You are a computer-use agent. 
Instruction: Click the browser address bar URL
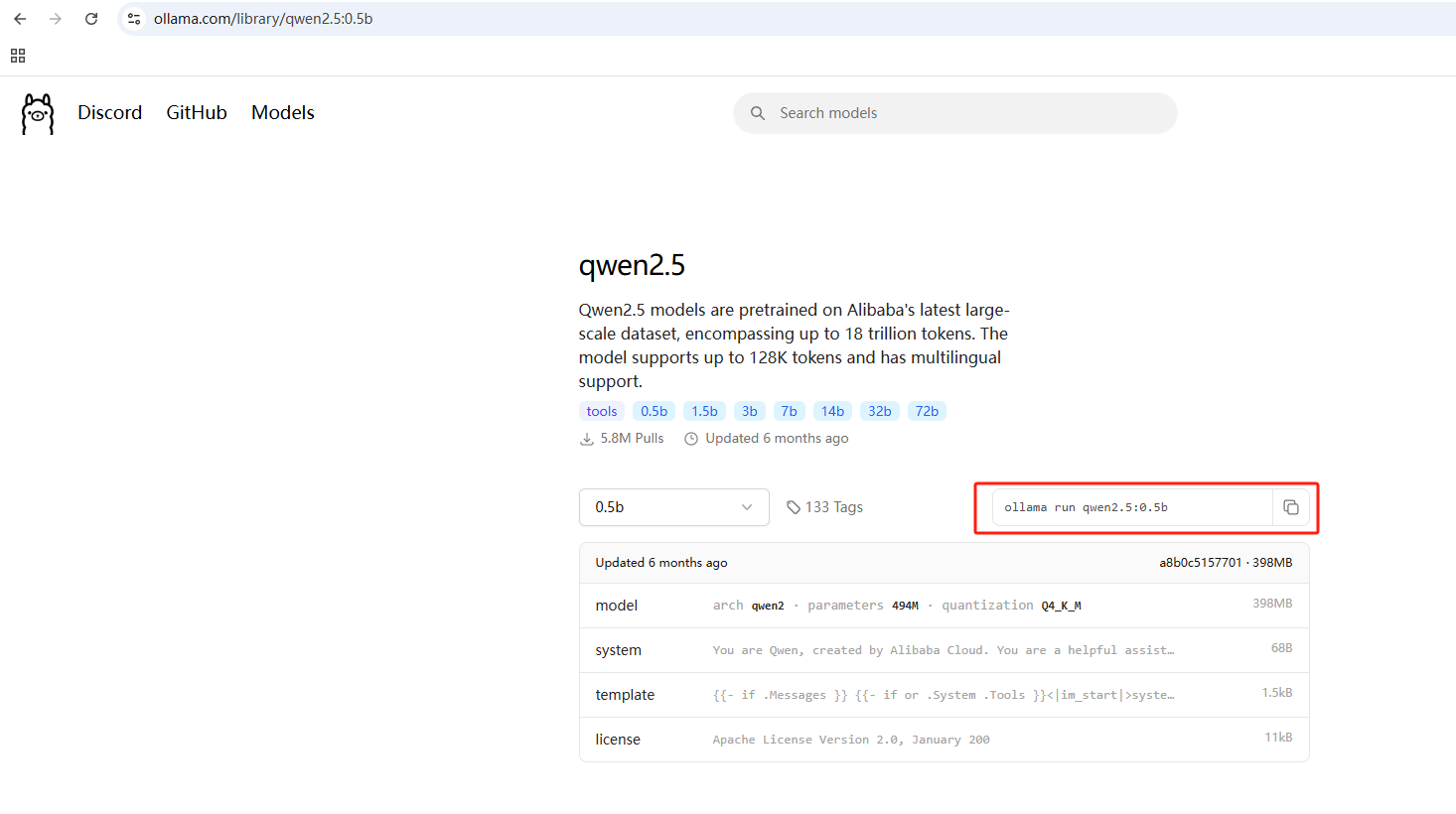tap(263, 19)
